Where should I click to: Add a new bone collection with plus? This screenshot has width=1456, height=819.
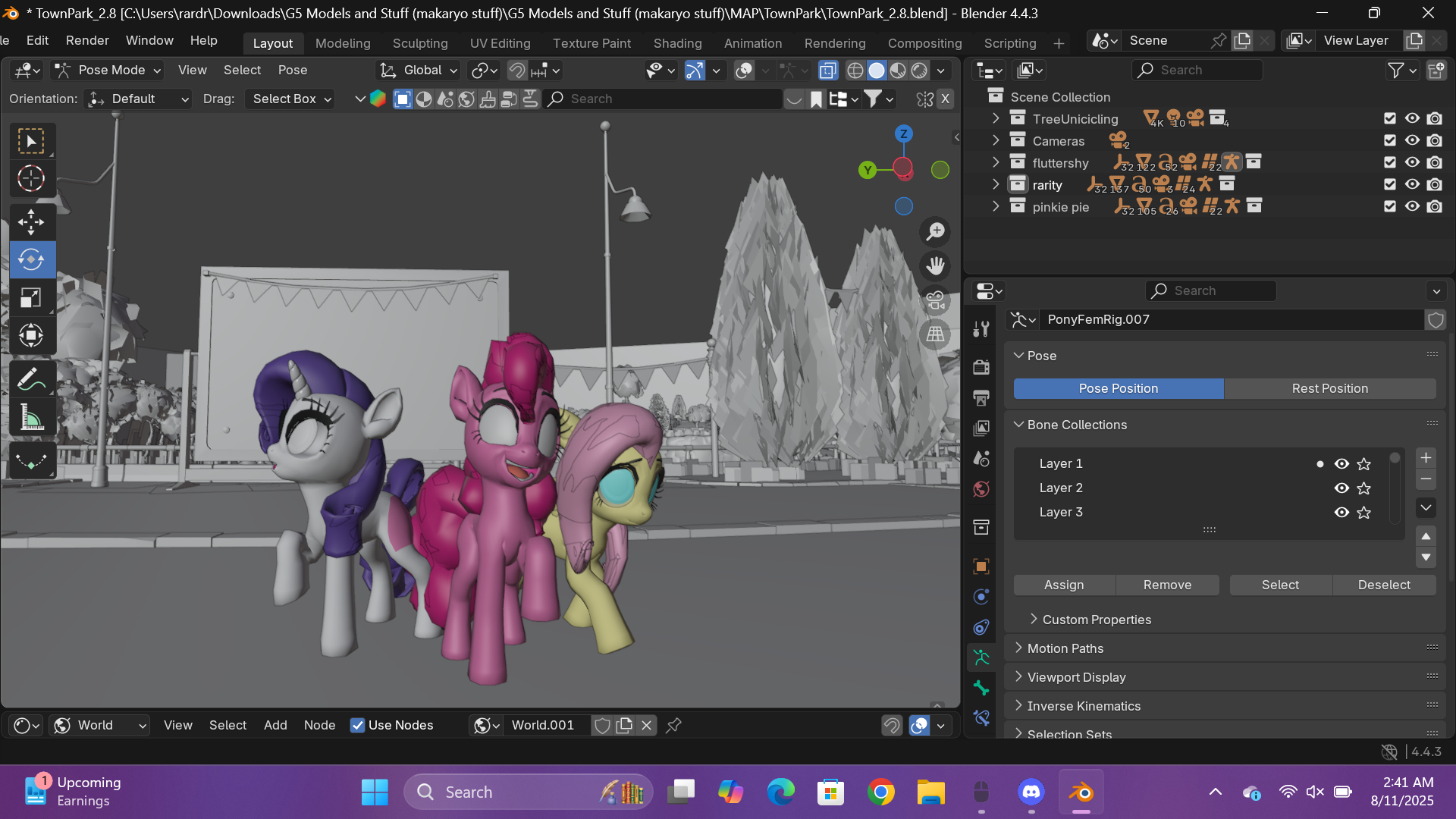tap(1426, 458)
